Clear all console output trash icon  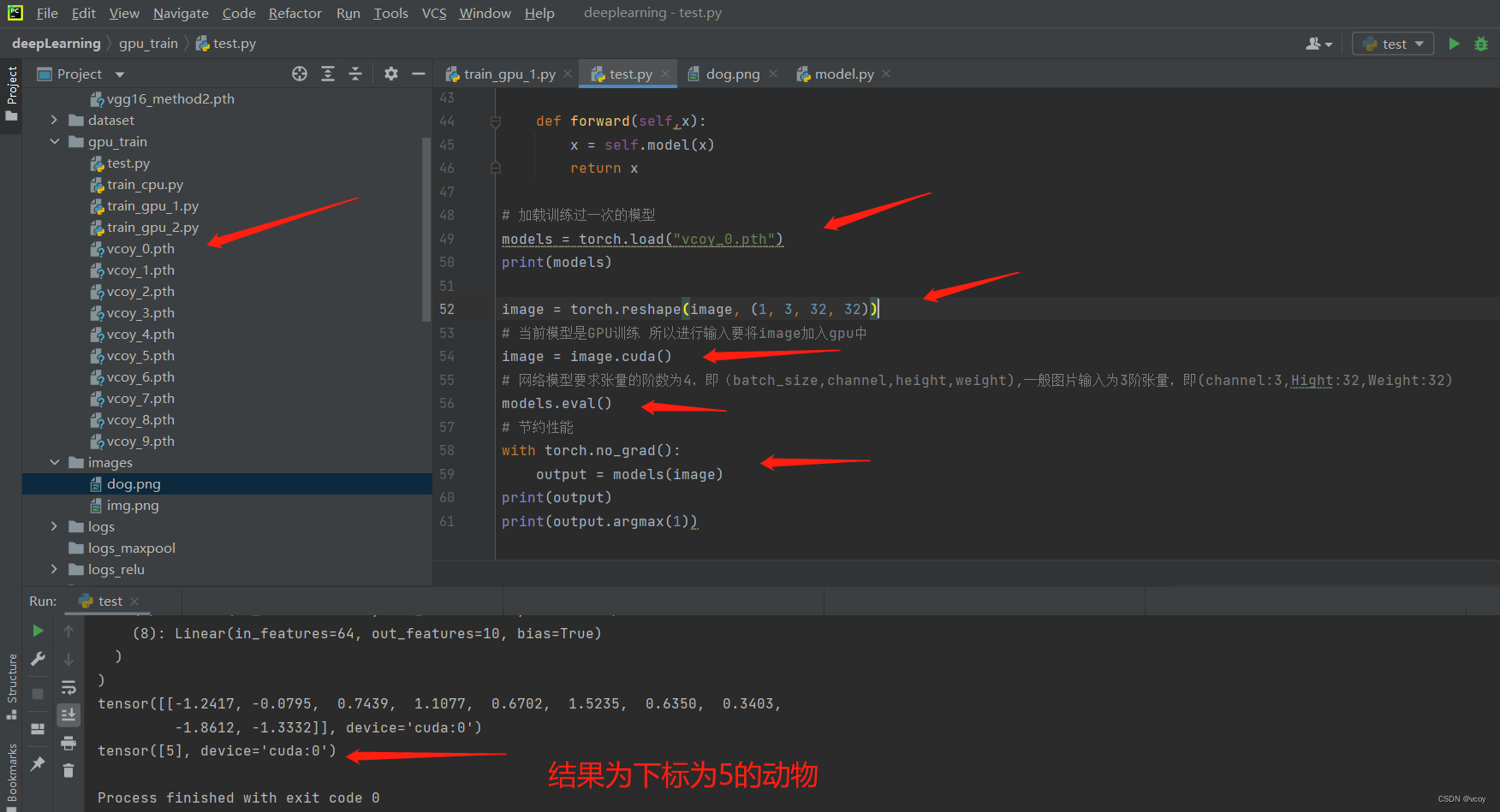(68, 771)
